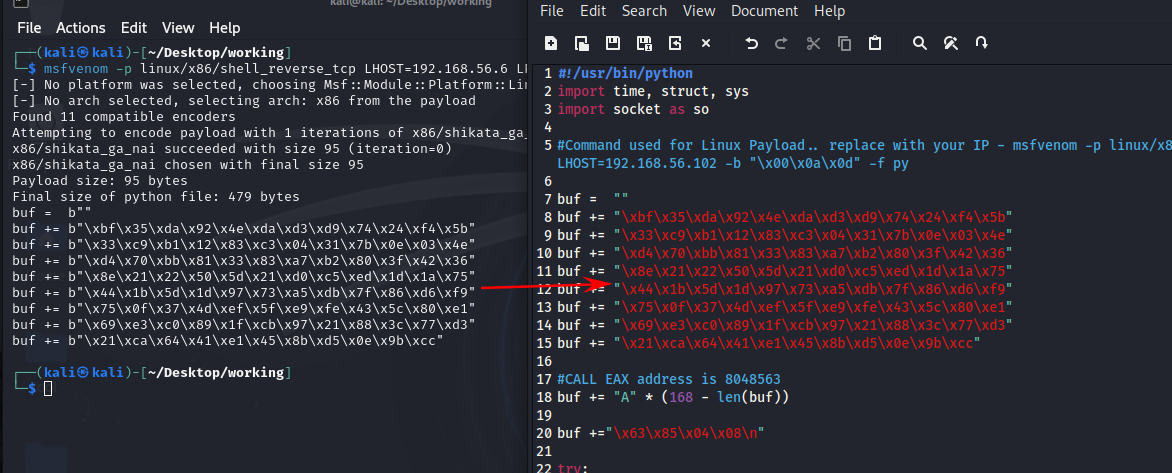Viewport: 1172px width, 473px height.
Task: Click 'Final size of python file: 479 bytes'
Action: pos(156,197)
